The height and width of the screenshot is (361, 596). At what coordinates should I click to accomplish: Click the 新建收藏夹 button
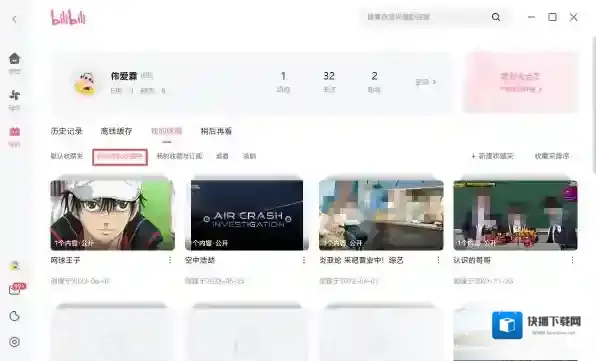point(493,156)
